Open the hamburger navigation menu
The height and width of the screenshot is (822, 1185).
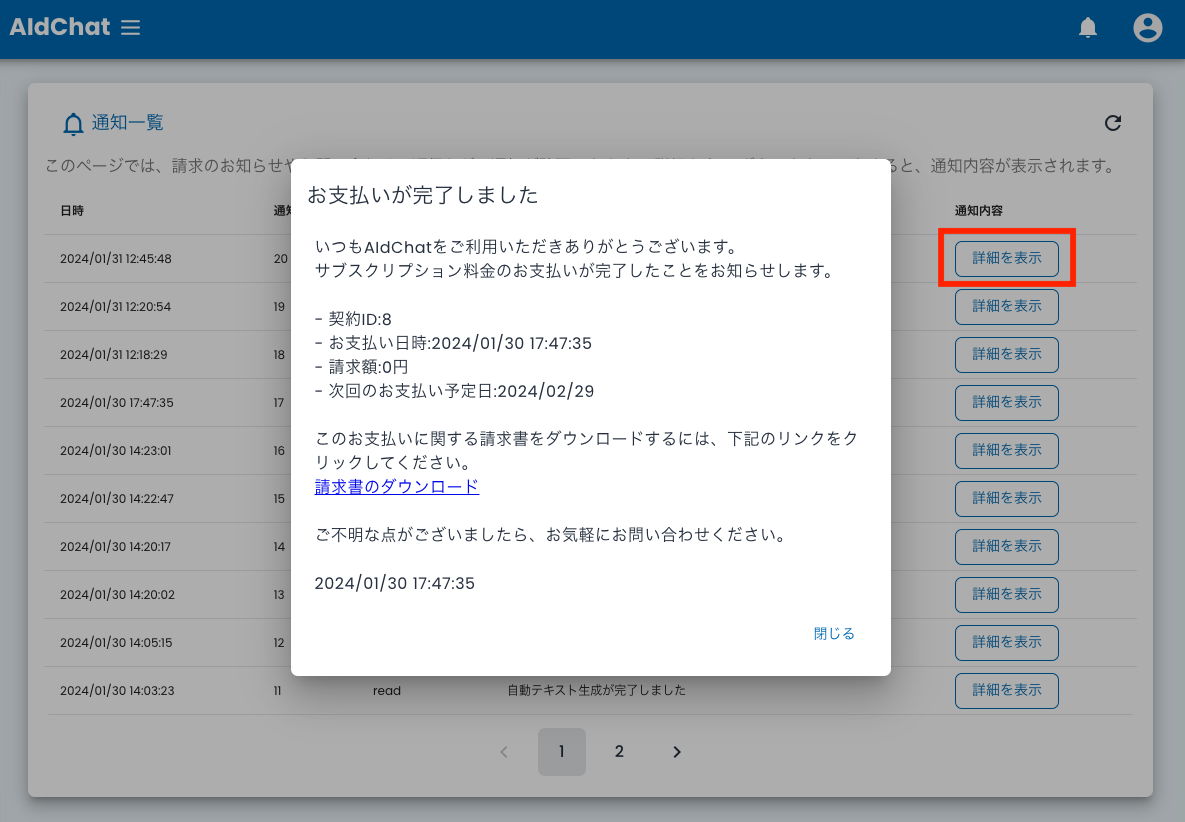131,27
